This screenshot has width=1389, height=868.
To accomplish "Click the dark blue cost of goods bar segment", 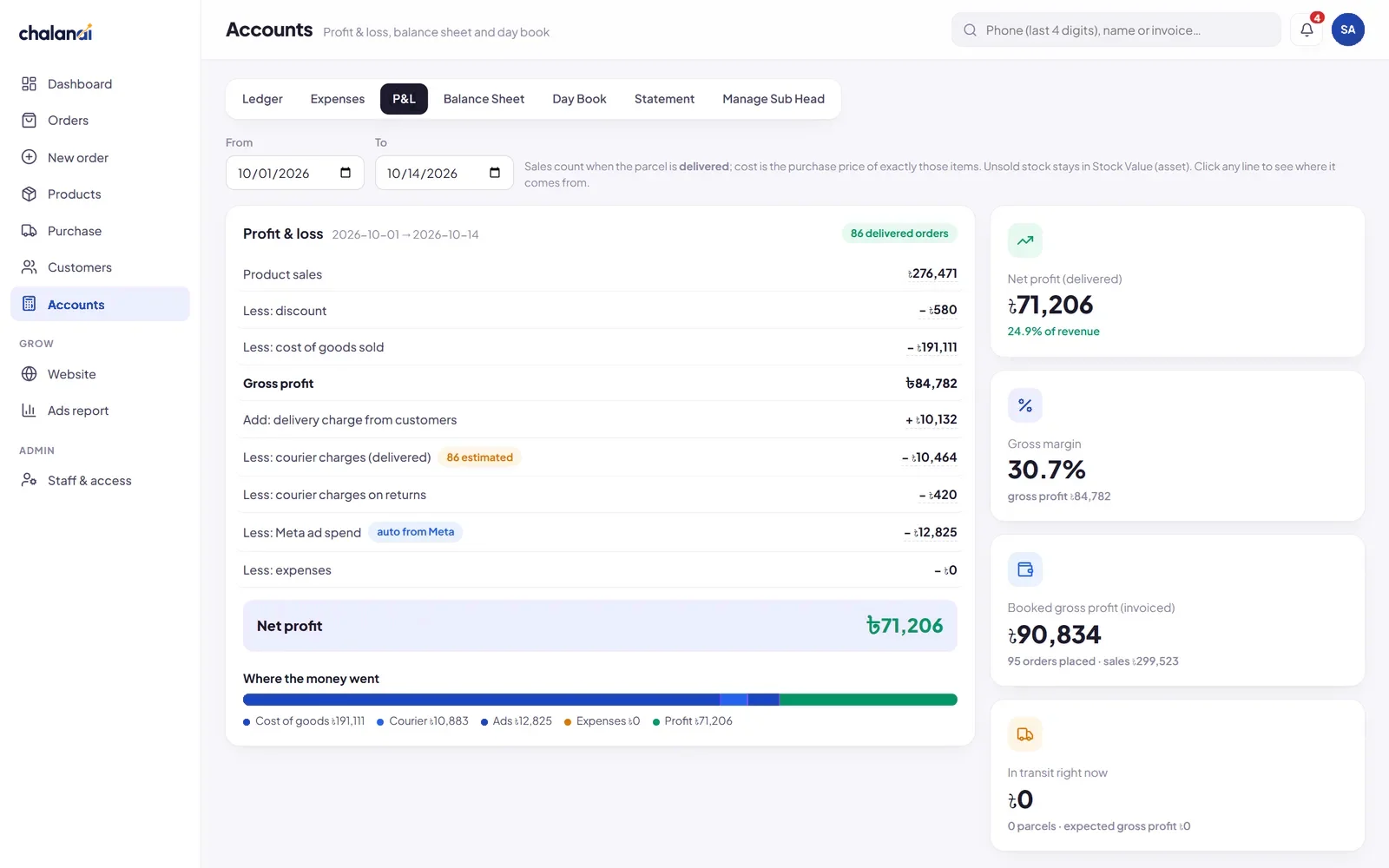I will pyautogui.click(x=481, y=700).
